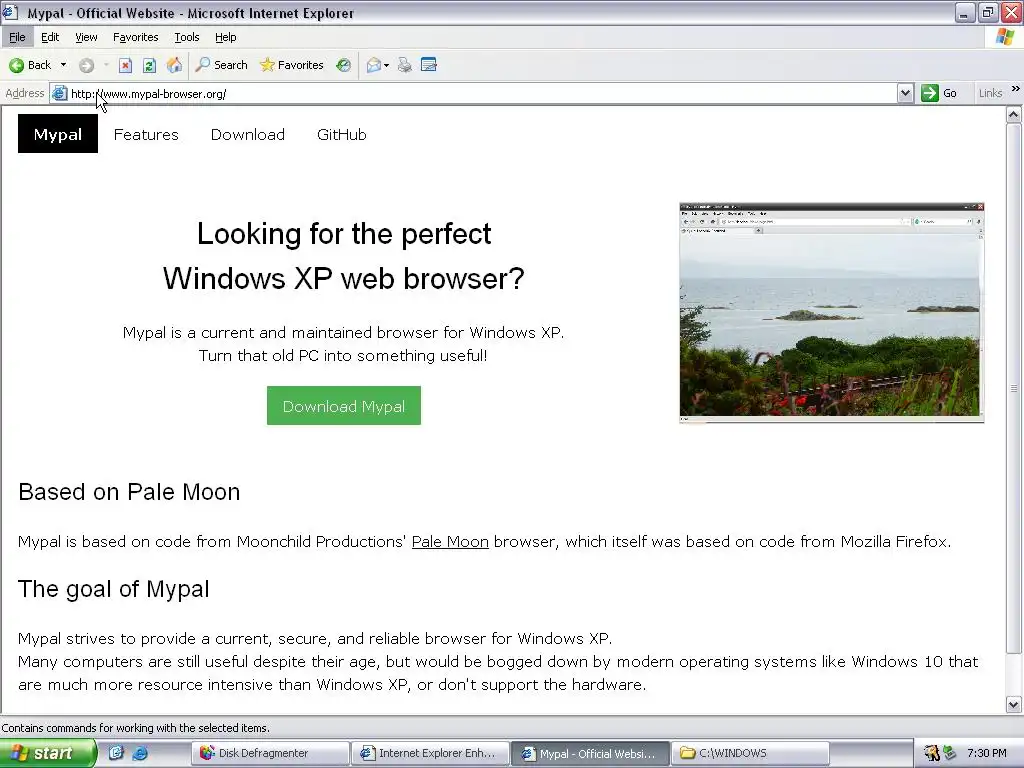Click the Forward arrow icon
Image resolution: width=1024 pixels, height=768 pixels.
86,65
